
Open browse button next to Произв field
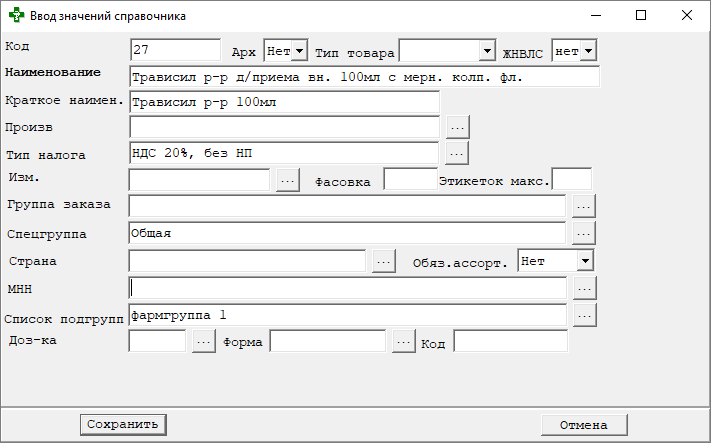[x=457, y=128]
